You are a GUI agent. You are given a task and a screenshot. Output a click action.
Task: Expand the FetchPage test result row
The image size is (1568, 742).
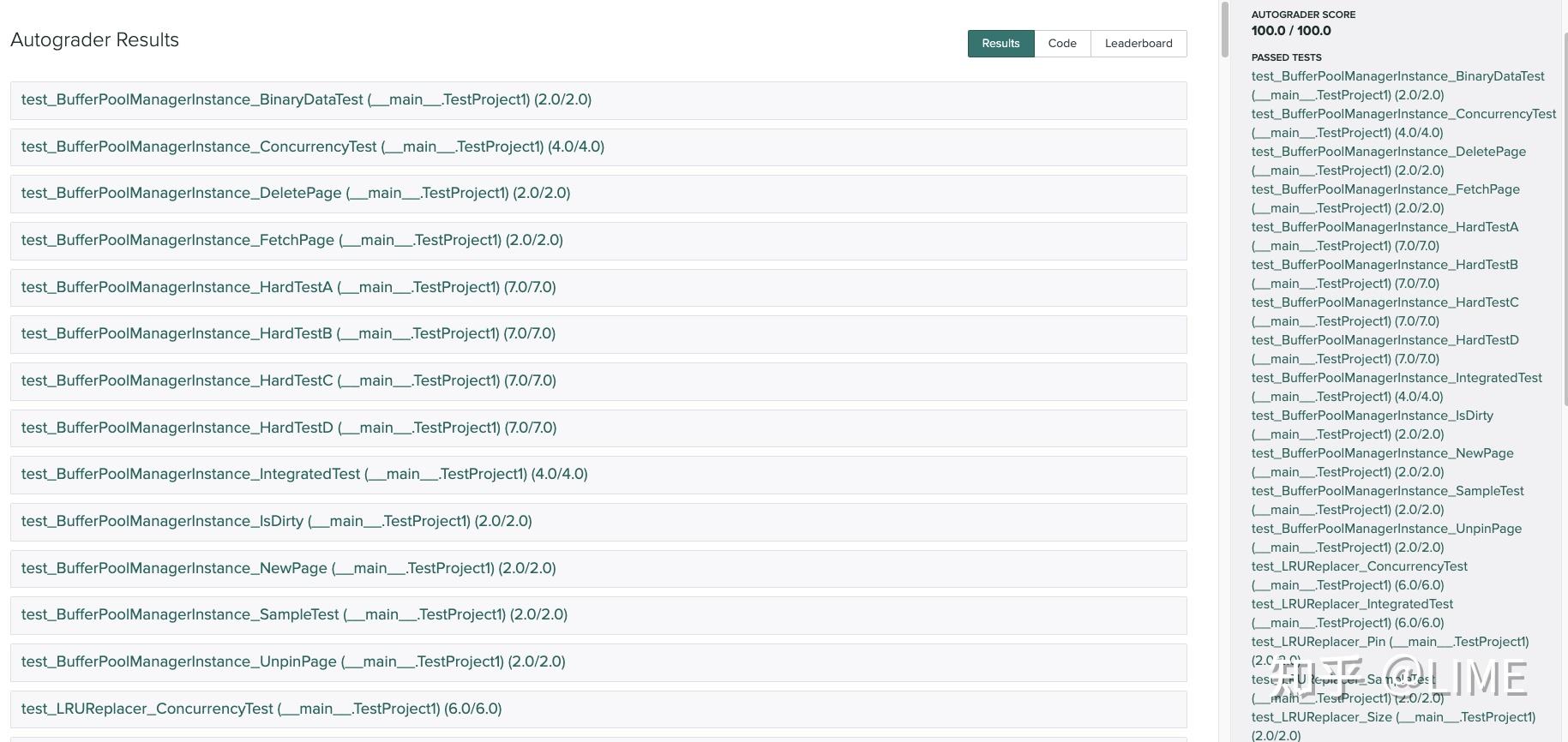pos(598,241)
